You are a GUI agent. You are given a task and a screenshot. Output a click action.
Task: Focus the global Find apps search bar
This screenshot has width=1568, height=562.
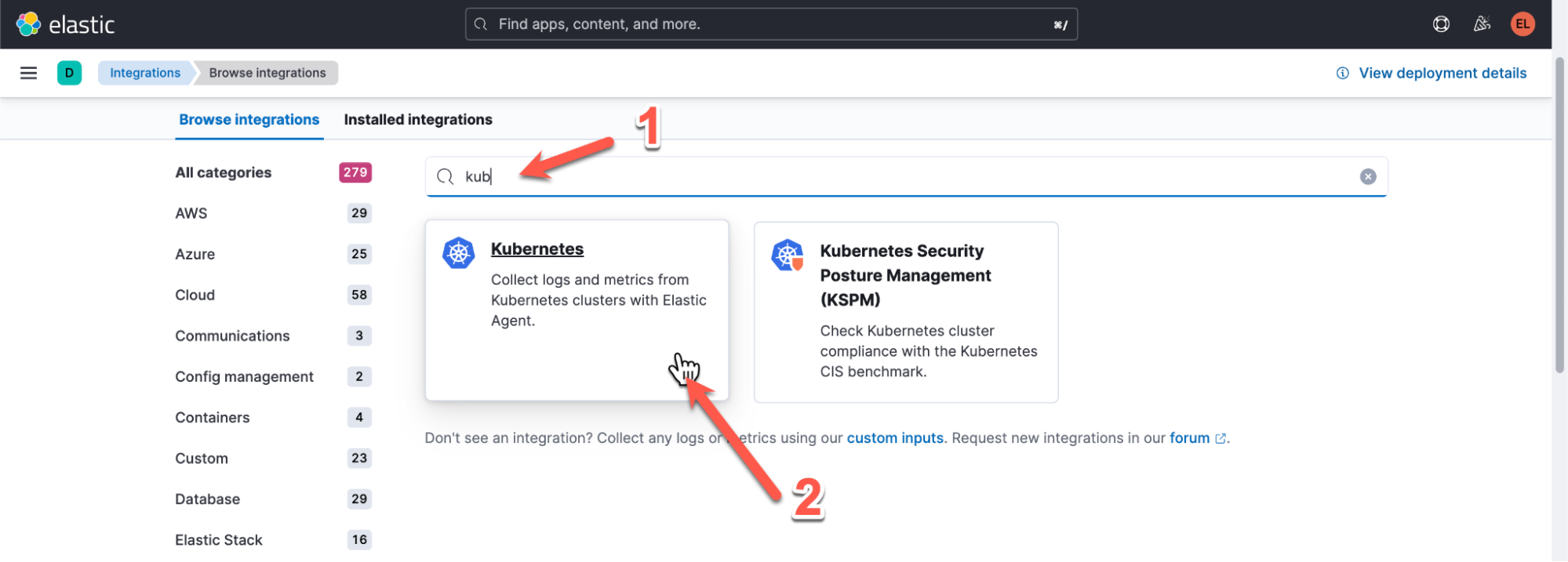[770, 24]
